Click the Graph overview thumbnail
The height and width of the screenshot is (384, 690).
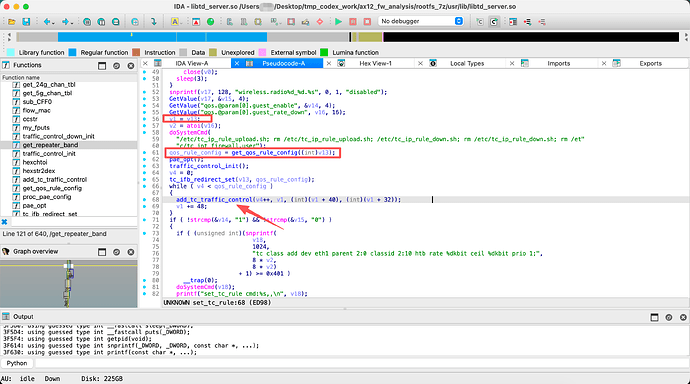(69, 284)
